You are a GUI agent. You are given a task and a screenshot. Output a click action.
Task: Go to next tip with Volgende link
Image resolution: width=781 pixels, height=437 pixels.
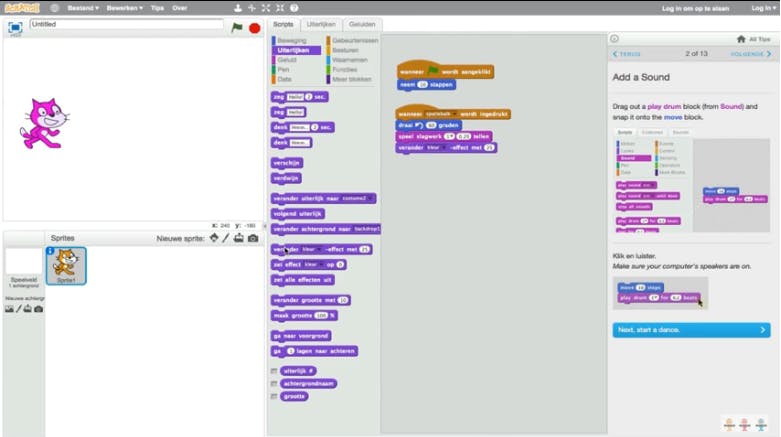751,54
